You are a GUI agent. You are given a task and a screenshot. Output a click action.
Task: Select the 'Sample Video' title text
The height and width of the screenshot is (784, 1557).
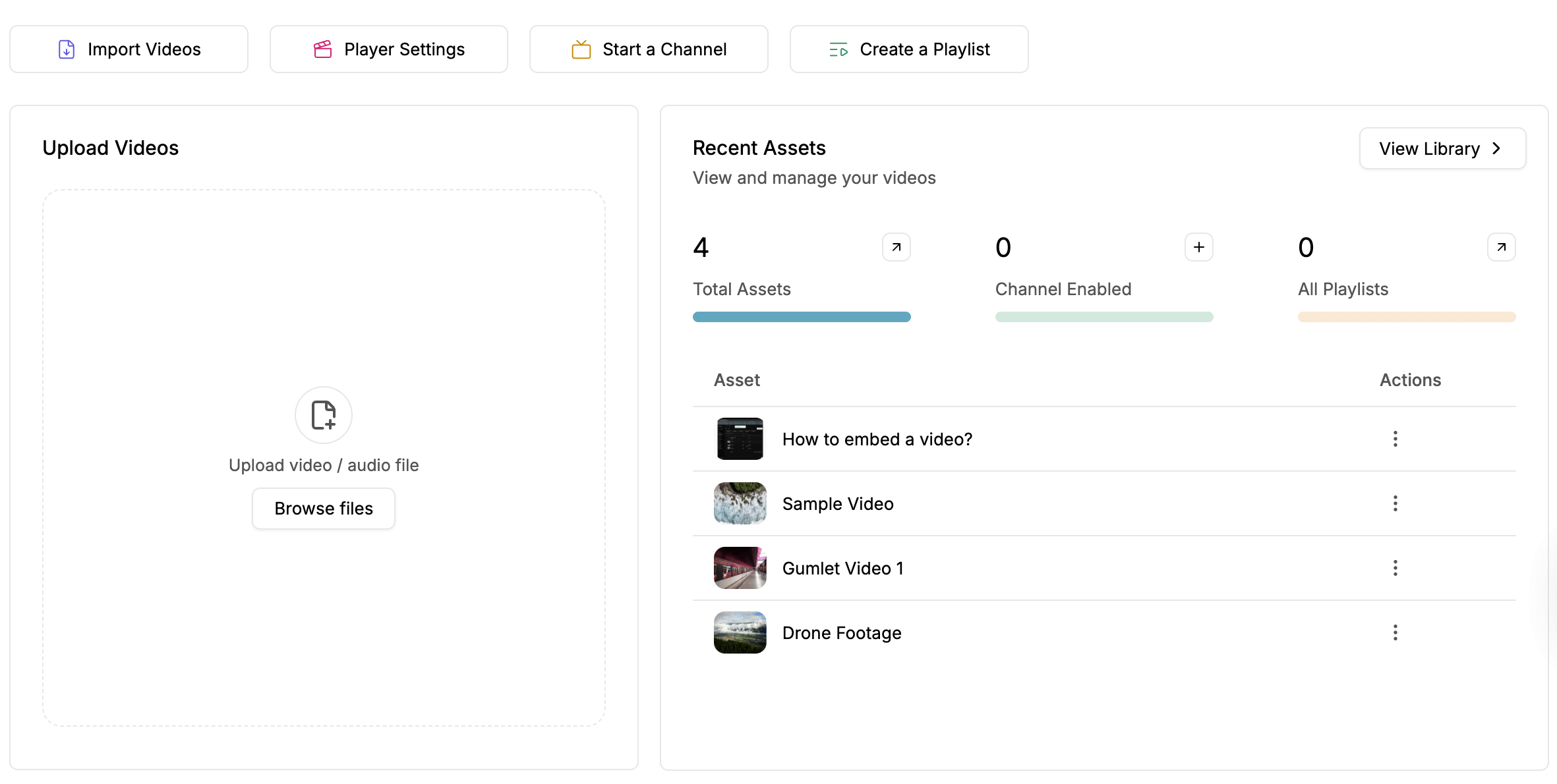[838, 504]
